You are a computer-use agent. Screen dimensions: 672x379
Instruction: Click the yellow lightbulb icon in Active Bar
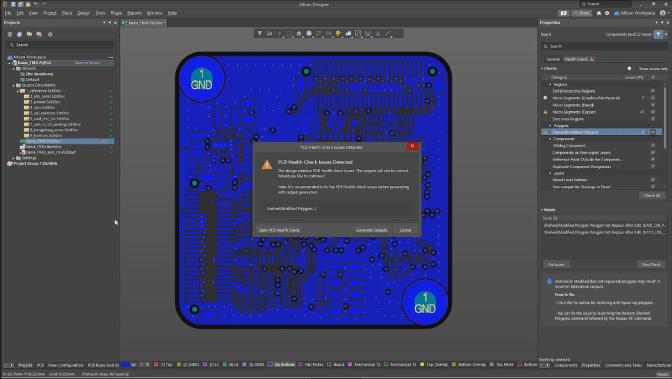[338, 33]
